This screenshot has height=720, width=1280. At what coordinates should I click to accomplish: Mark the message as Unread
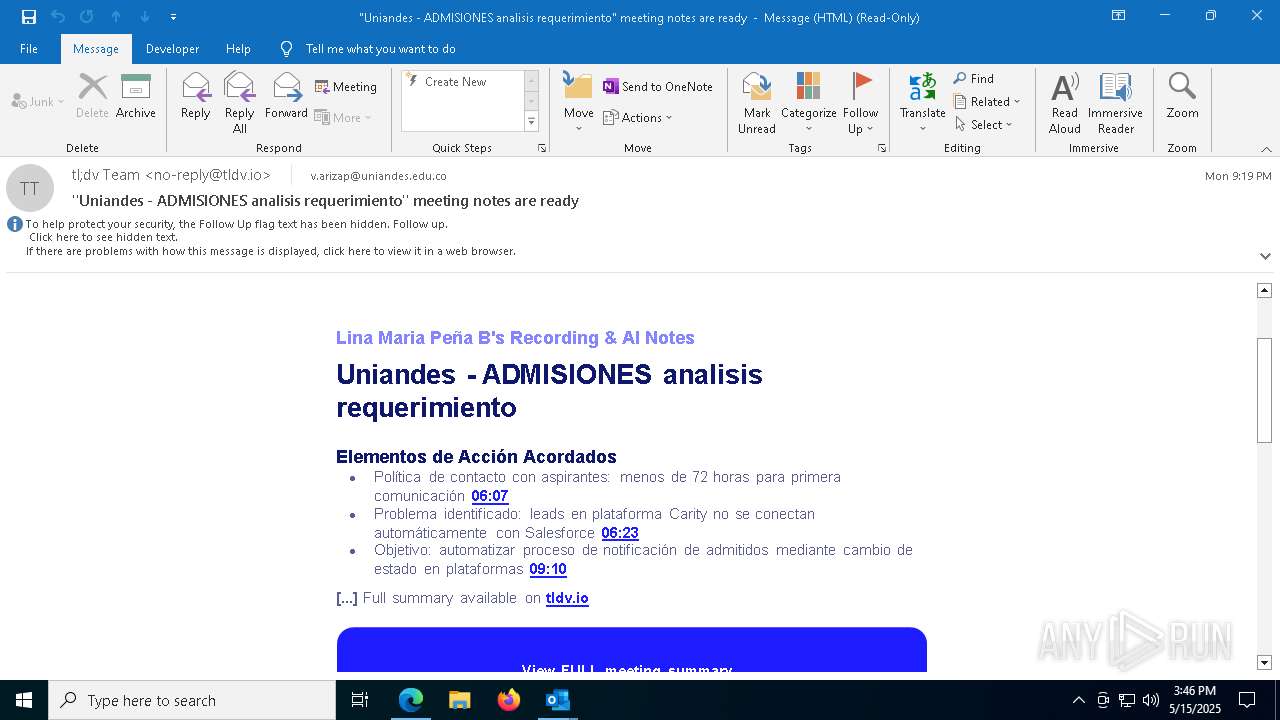point(757,103)
